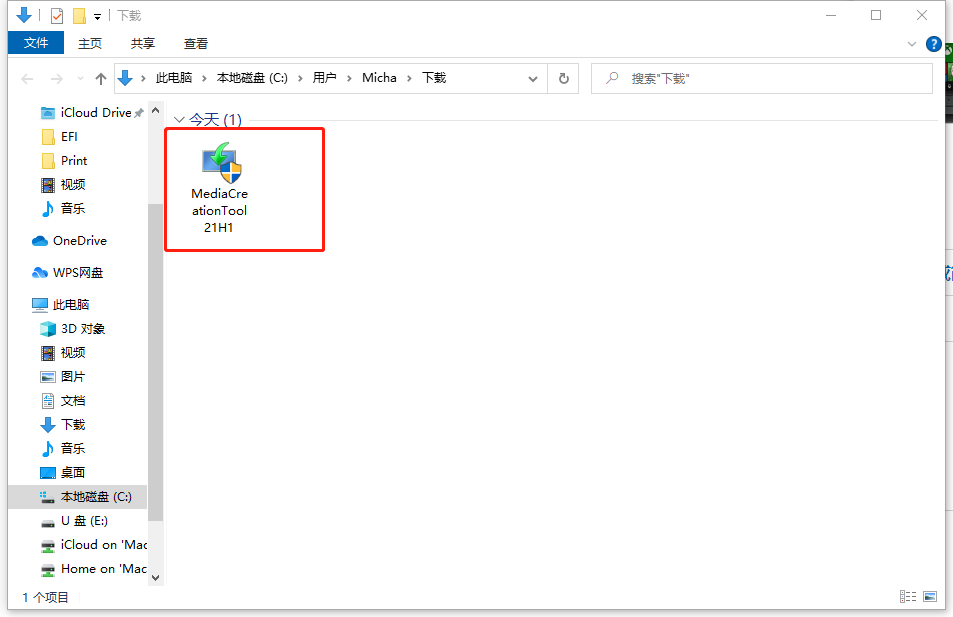
Task: Open the MediaCreationTool21H1 file icon
Action: pyautogui.click(x=219, y=164)
